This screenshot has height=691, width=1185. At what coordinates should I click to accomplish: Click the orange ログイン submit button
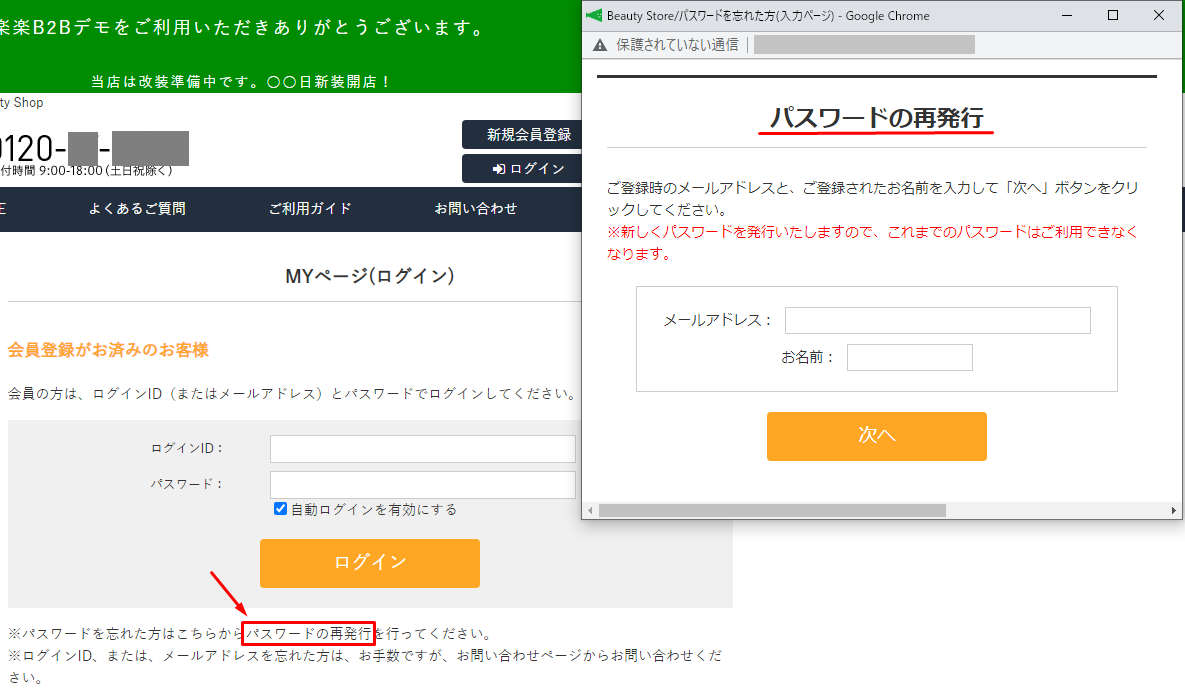click(370, 563)
